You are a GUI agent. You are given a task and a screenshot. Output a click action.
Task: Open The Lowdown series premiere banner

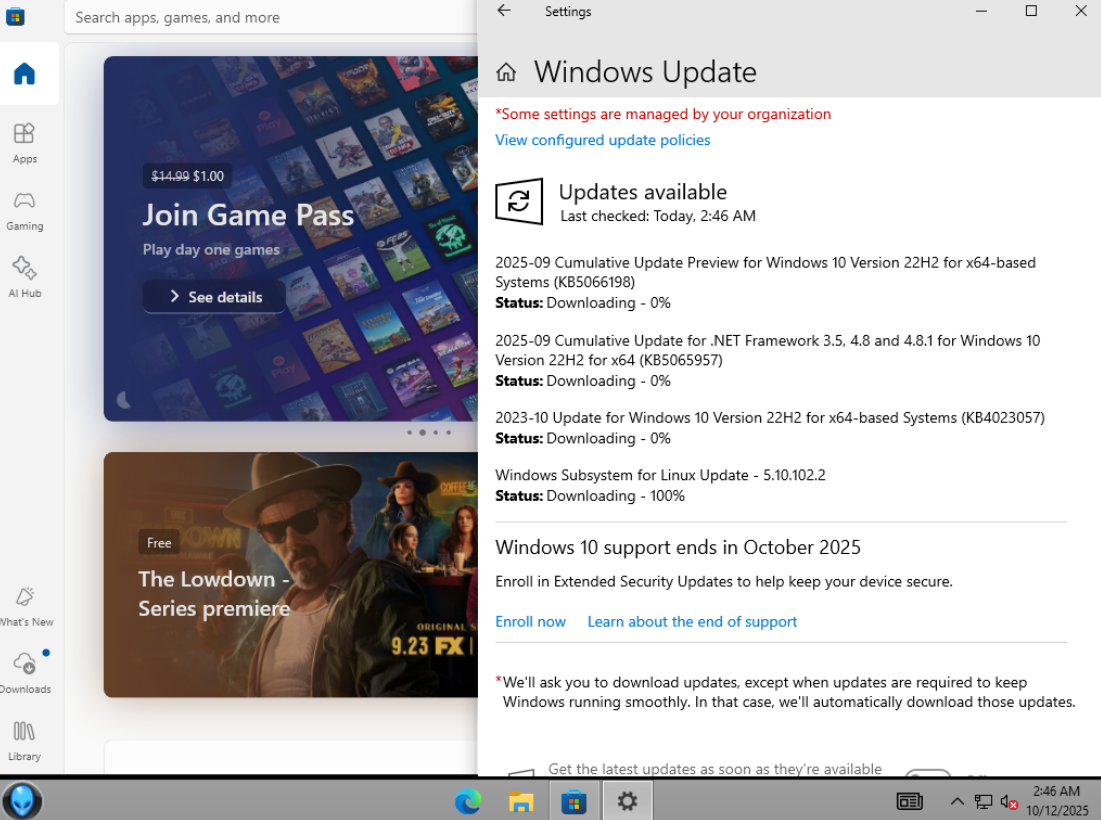pyautogui.click(x=291, y=574)
